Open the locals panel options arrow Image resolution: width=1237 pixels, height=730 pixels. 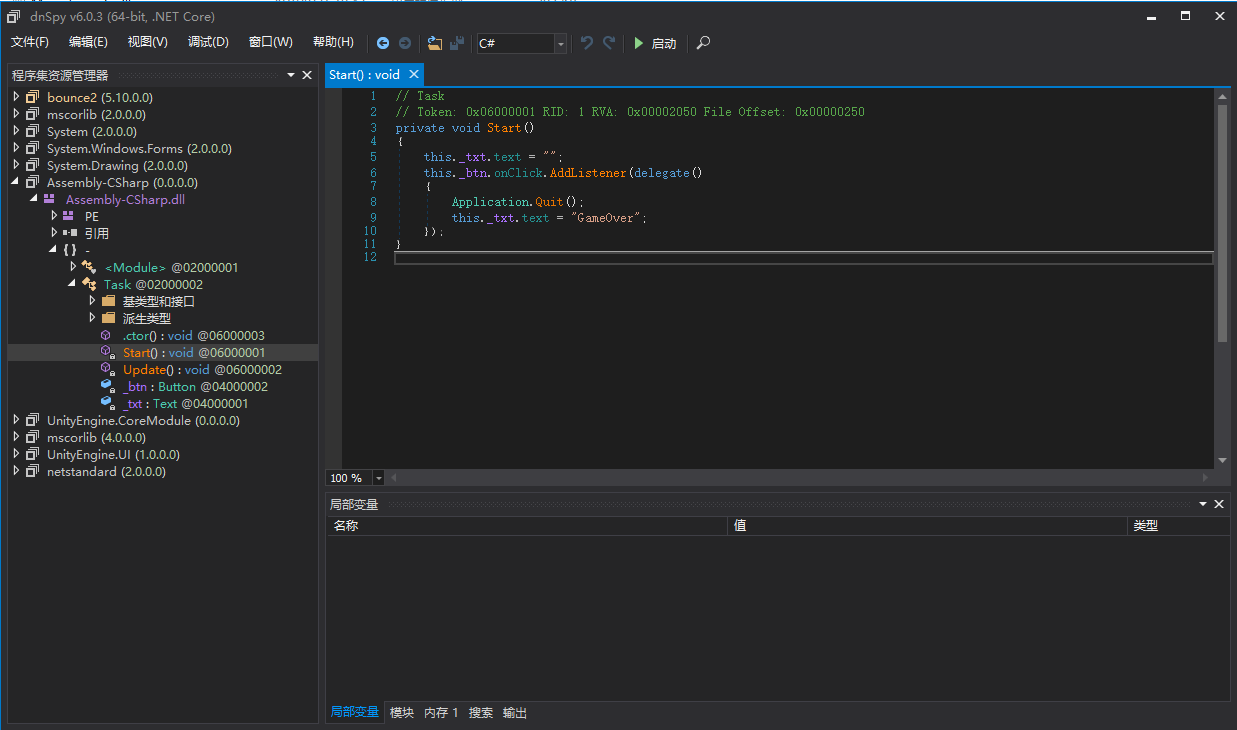click(1203, 504)
